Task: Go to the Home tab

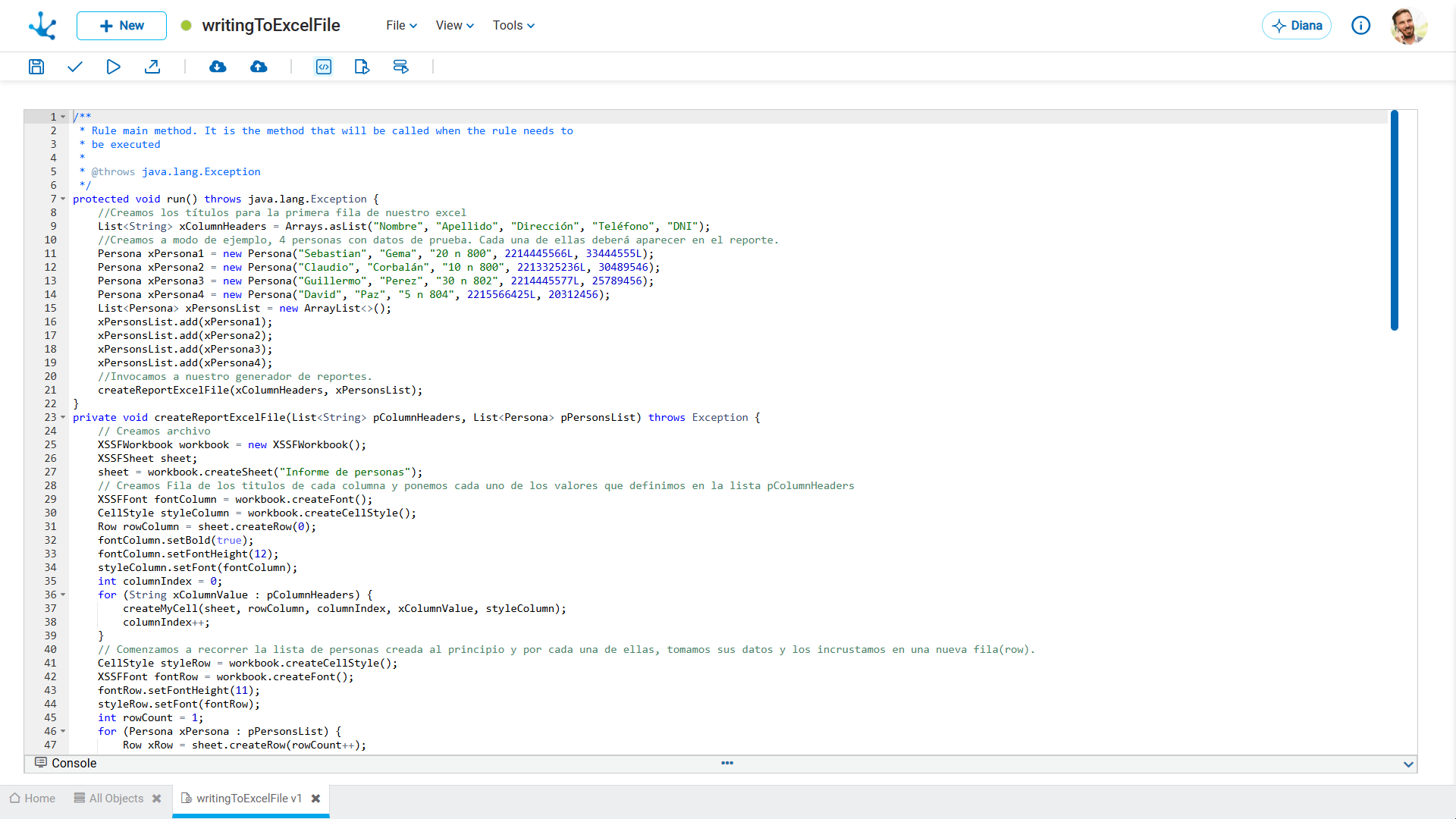Action: 32,799
